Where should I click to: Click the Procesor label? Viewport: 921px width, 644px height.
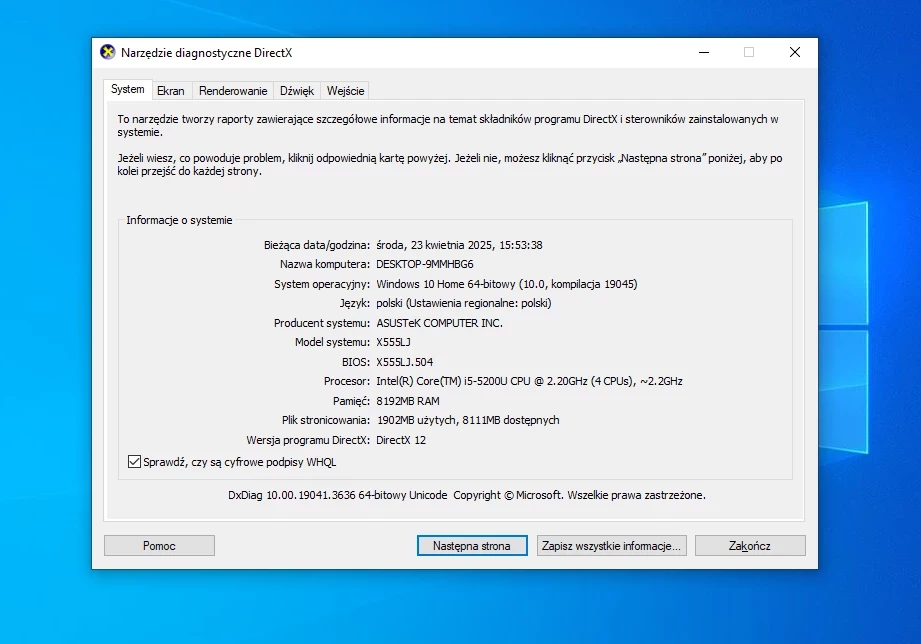coord(347,381)
